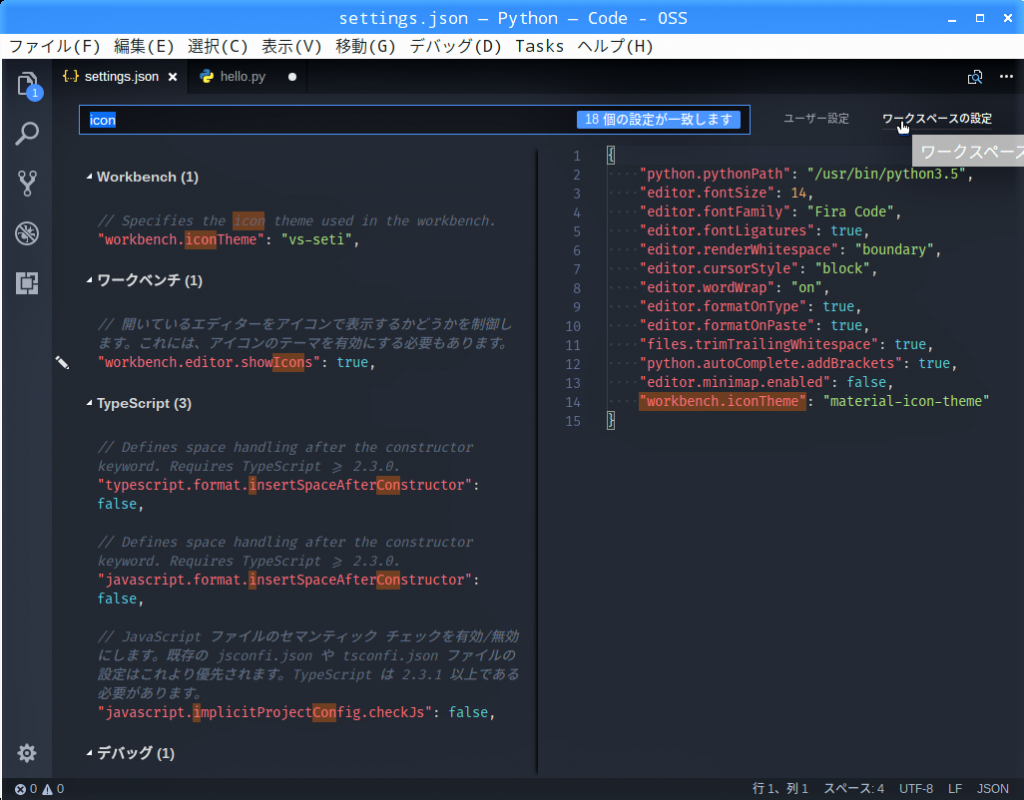Open the Debug view in activity bar
The width and height of the screenshot is (1024, 800).
pyautogui.click(x=27, y=234)
